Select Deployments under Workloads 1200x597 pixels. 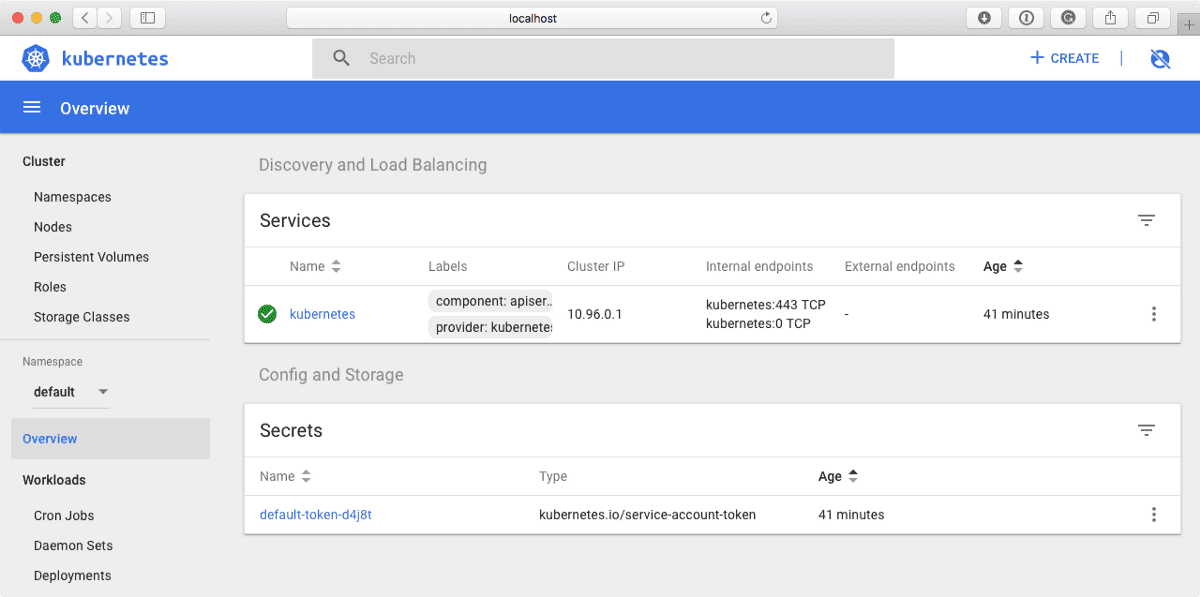[72, 575]
